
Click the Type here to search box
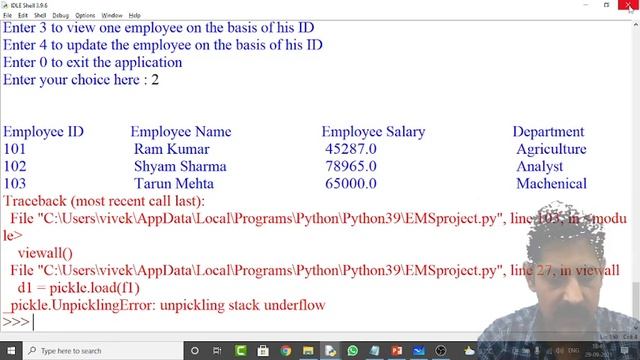[103, 351]
